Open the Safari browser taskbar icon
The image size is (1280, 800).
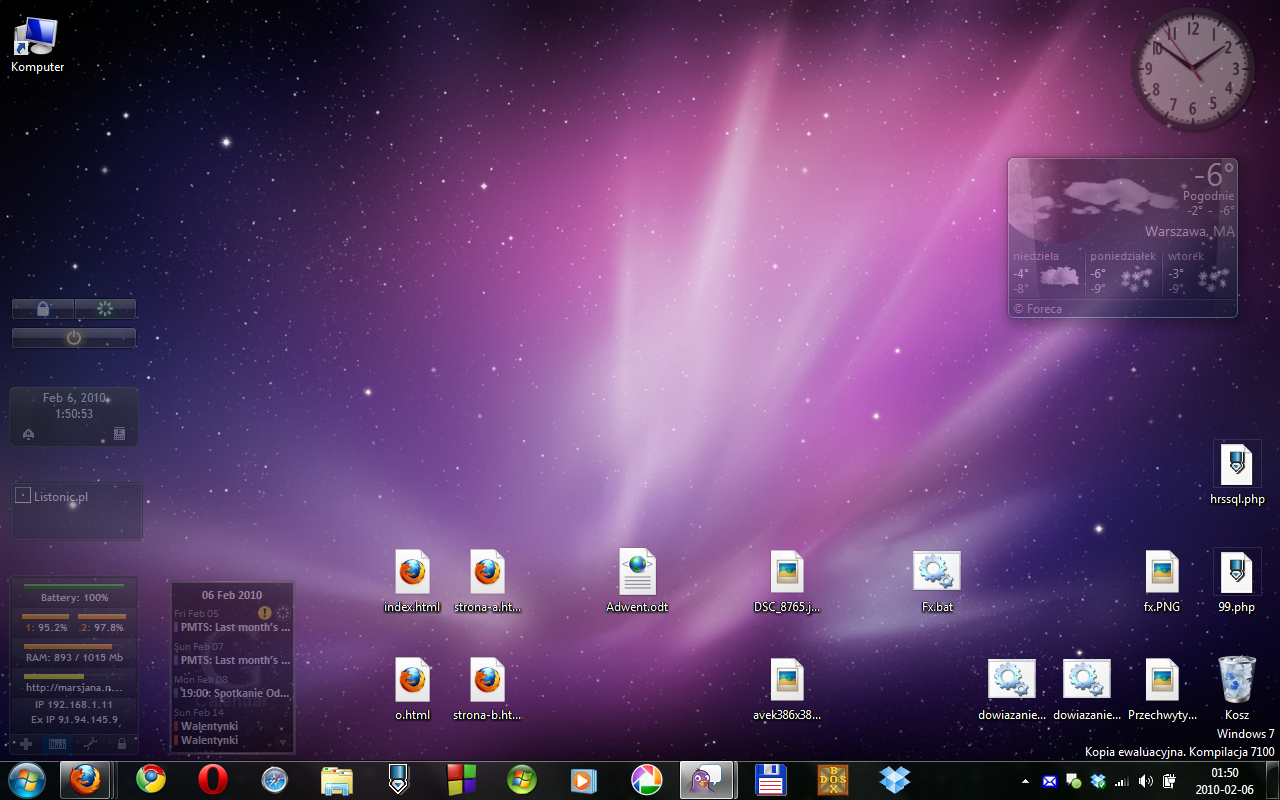click(x=275, y=779)
